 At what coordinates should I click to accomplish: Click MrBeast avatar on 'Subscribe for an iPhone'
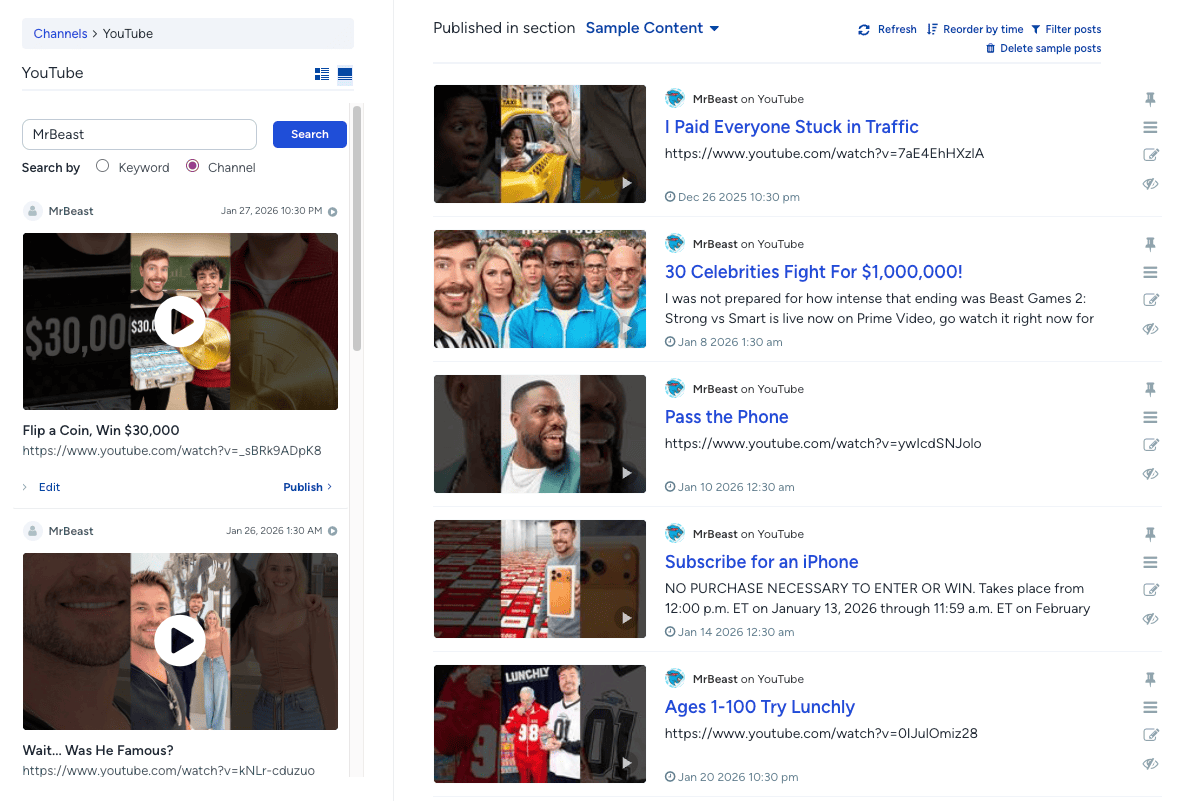[x=675, y=533]
